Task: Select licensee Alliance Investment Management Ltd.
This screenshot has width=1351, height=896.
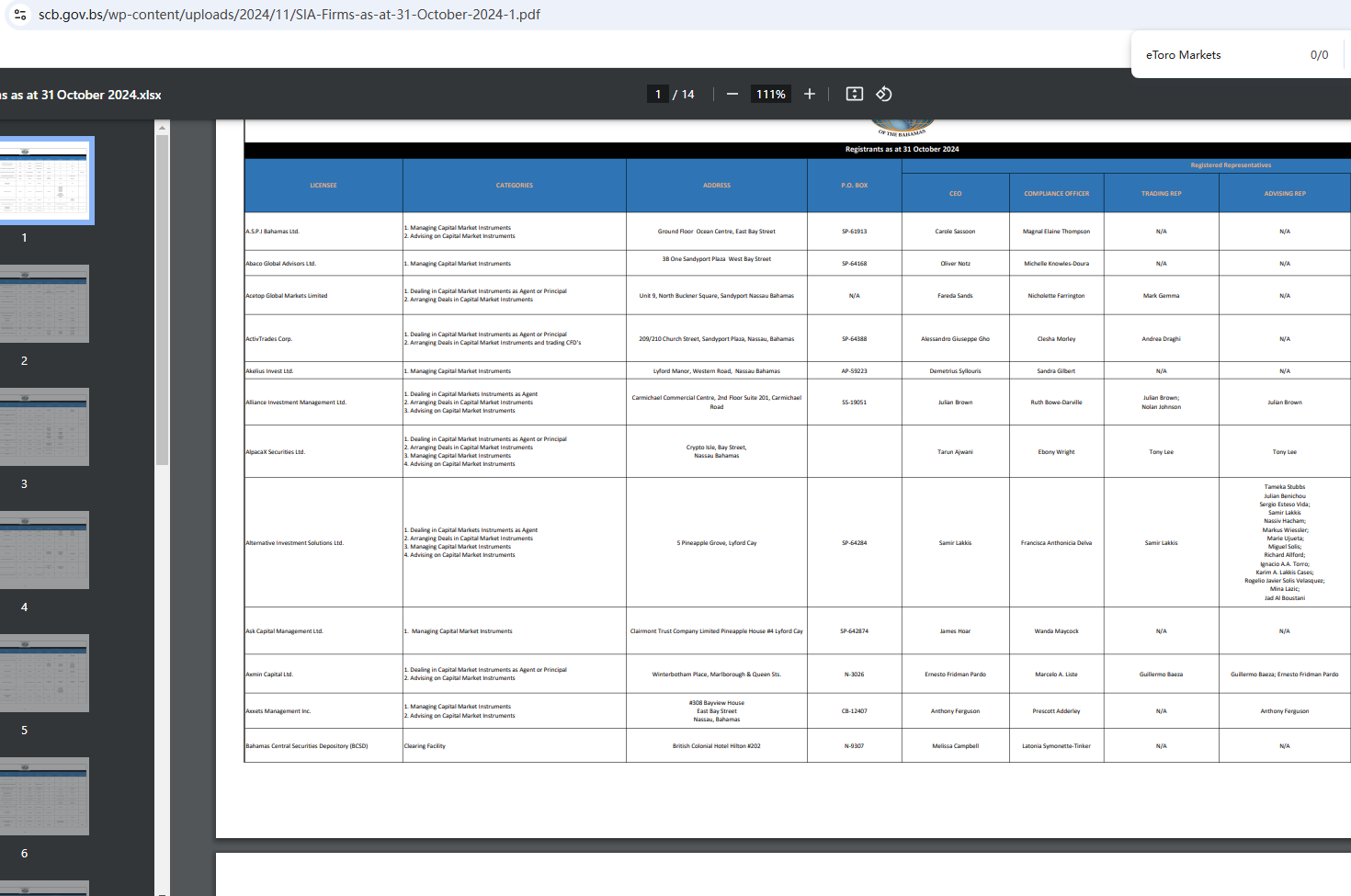Action: click(x=296, y=403)
